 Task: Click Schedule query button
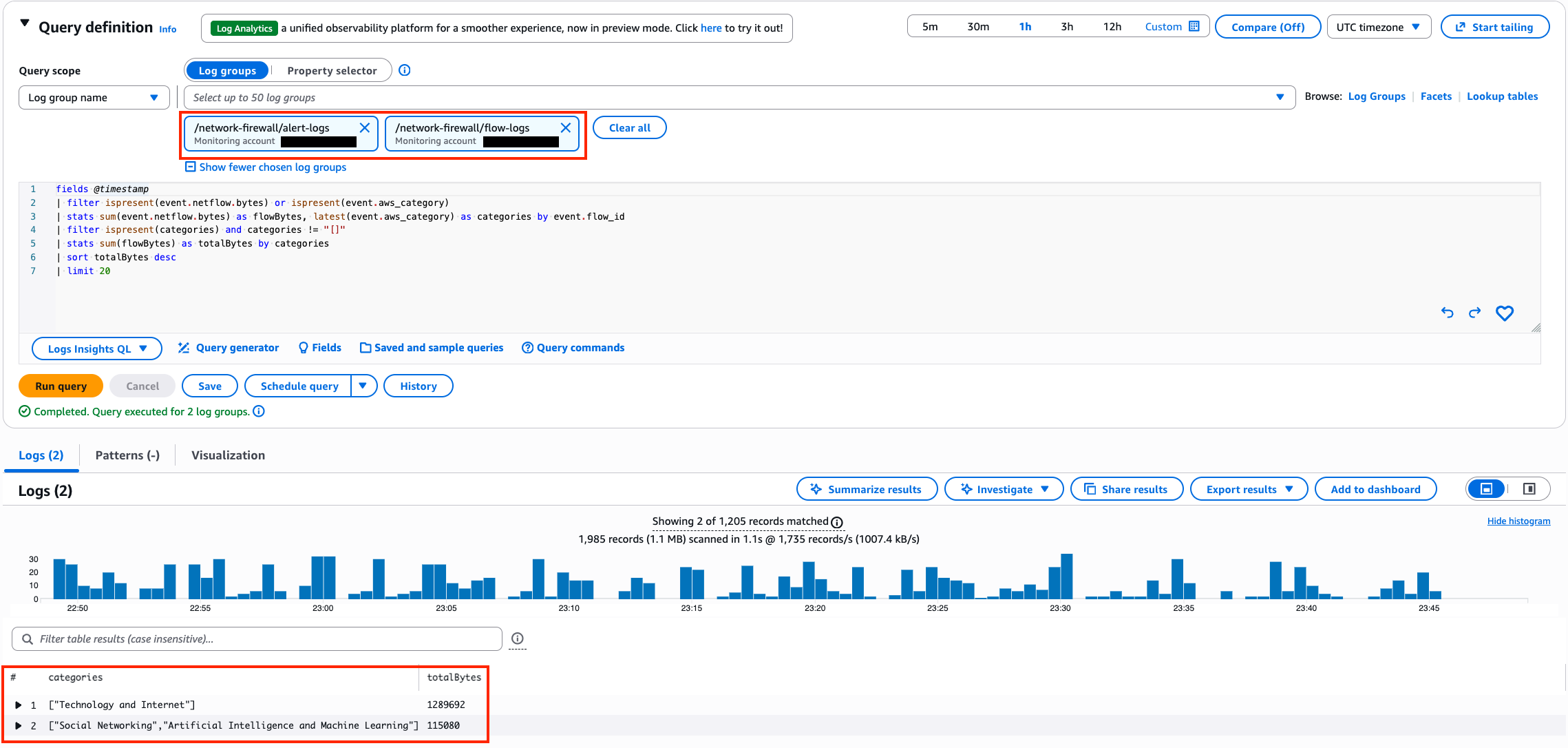pos(299,386)
